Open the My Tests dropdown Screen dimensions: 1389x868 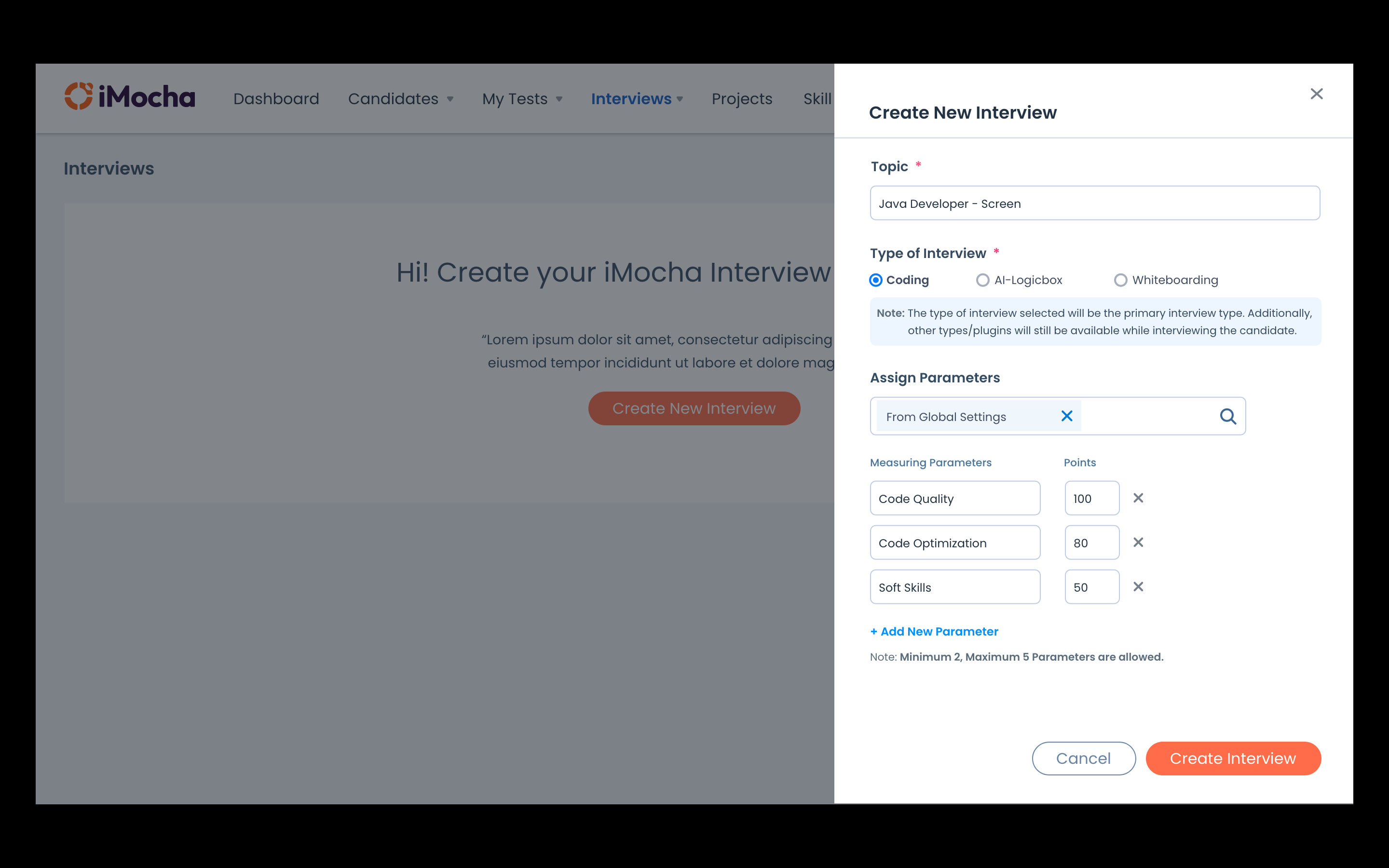(522, 99)
